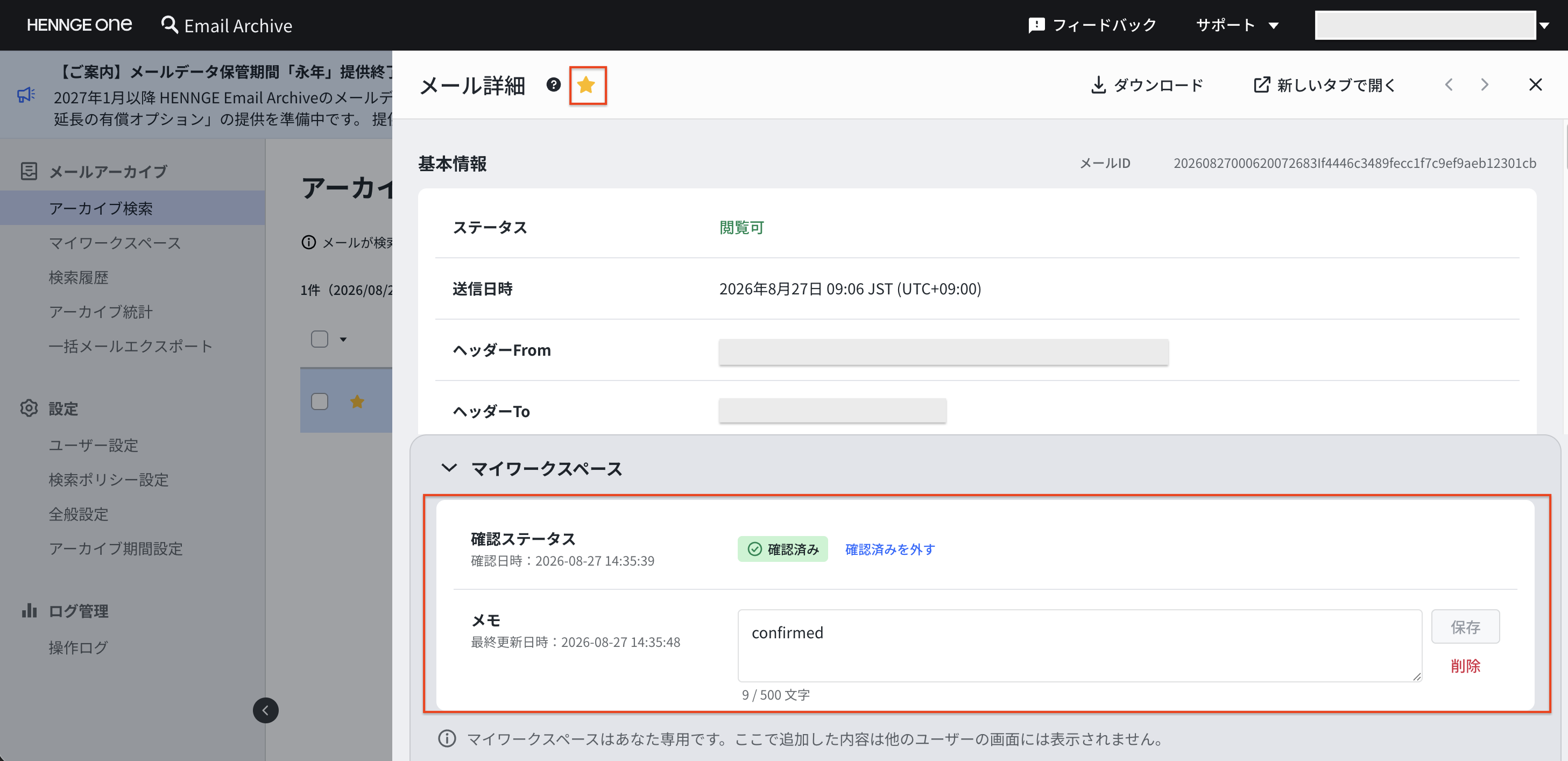
Task: Tick the checkbox of the starred result row
Action: point(320,401)
